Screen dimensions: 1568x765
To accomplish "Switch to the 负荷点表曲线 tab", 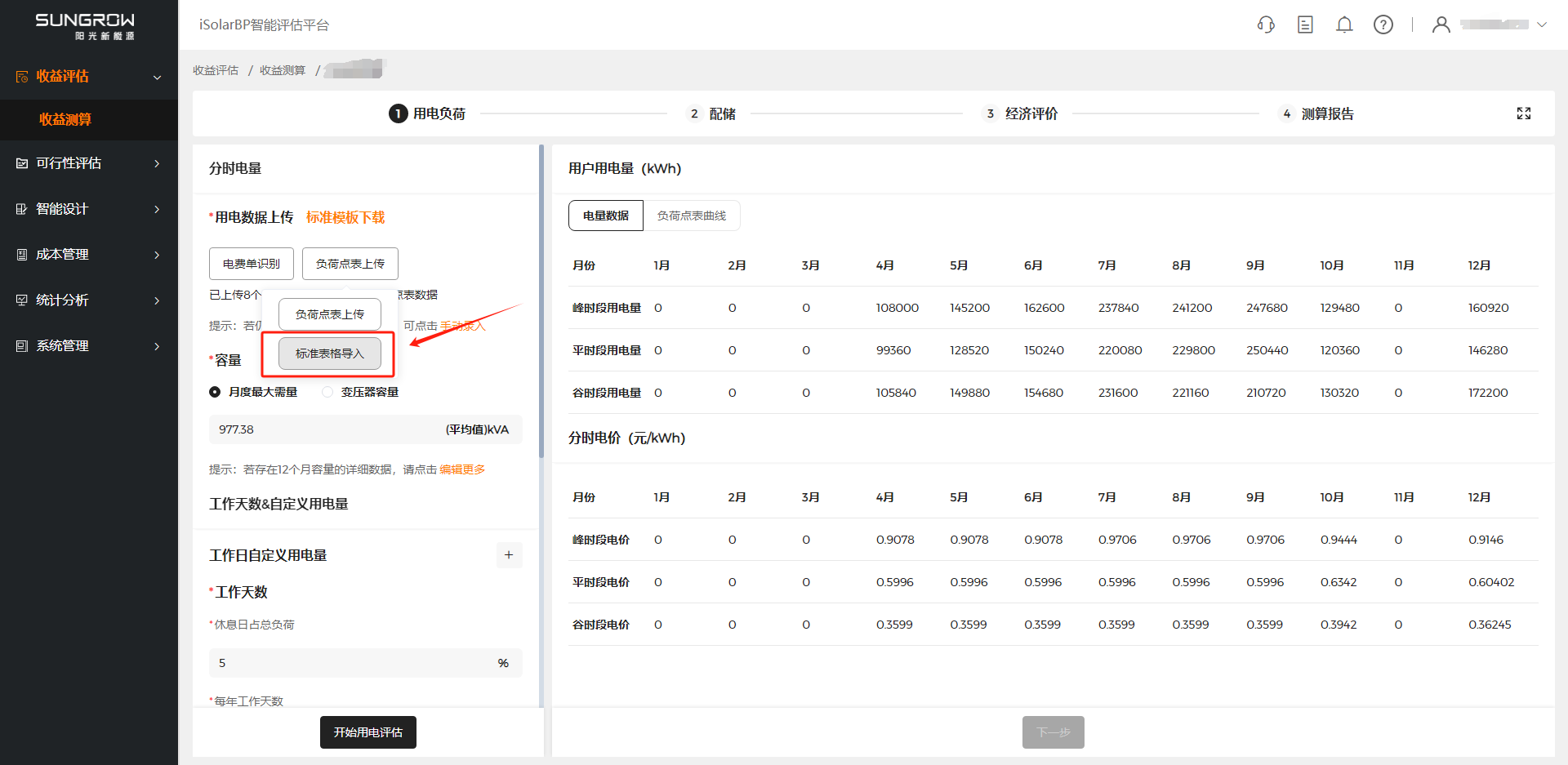I will pos(691,216).
